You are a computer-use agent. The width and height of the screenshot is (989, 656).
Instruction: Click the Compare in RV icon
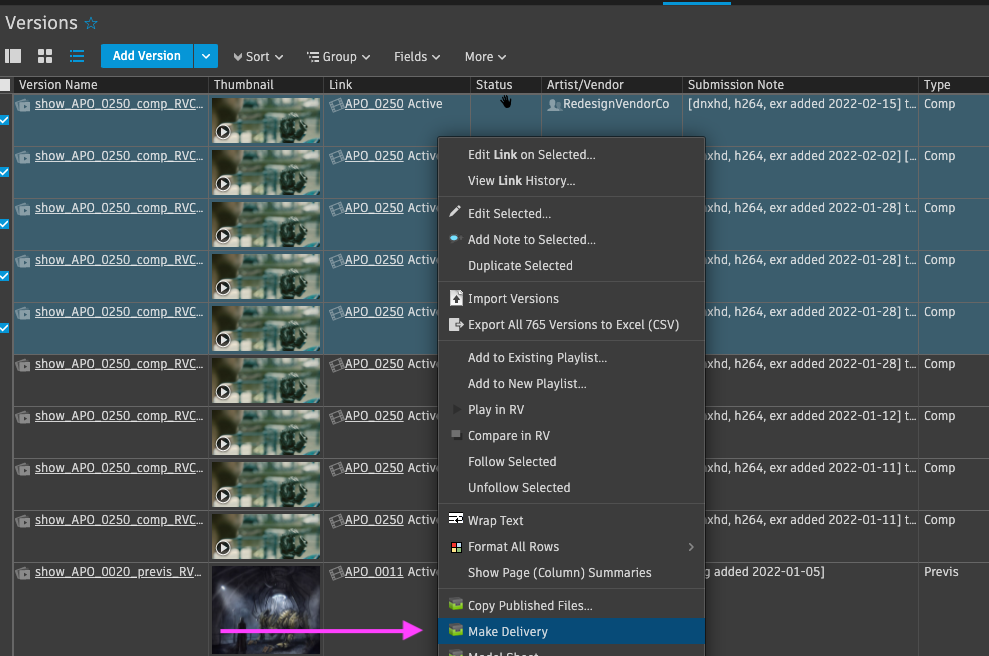(x=456, y=435)
